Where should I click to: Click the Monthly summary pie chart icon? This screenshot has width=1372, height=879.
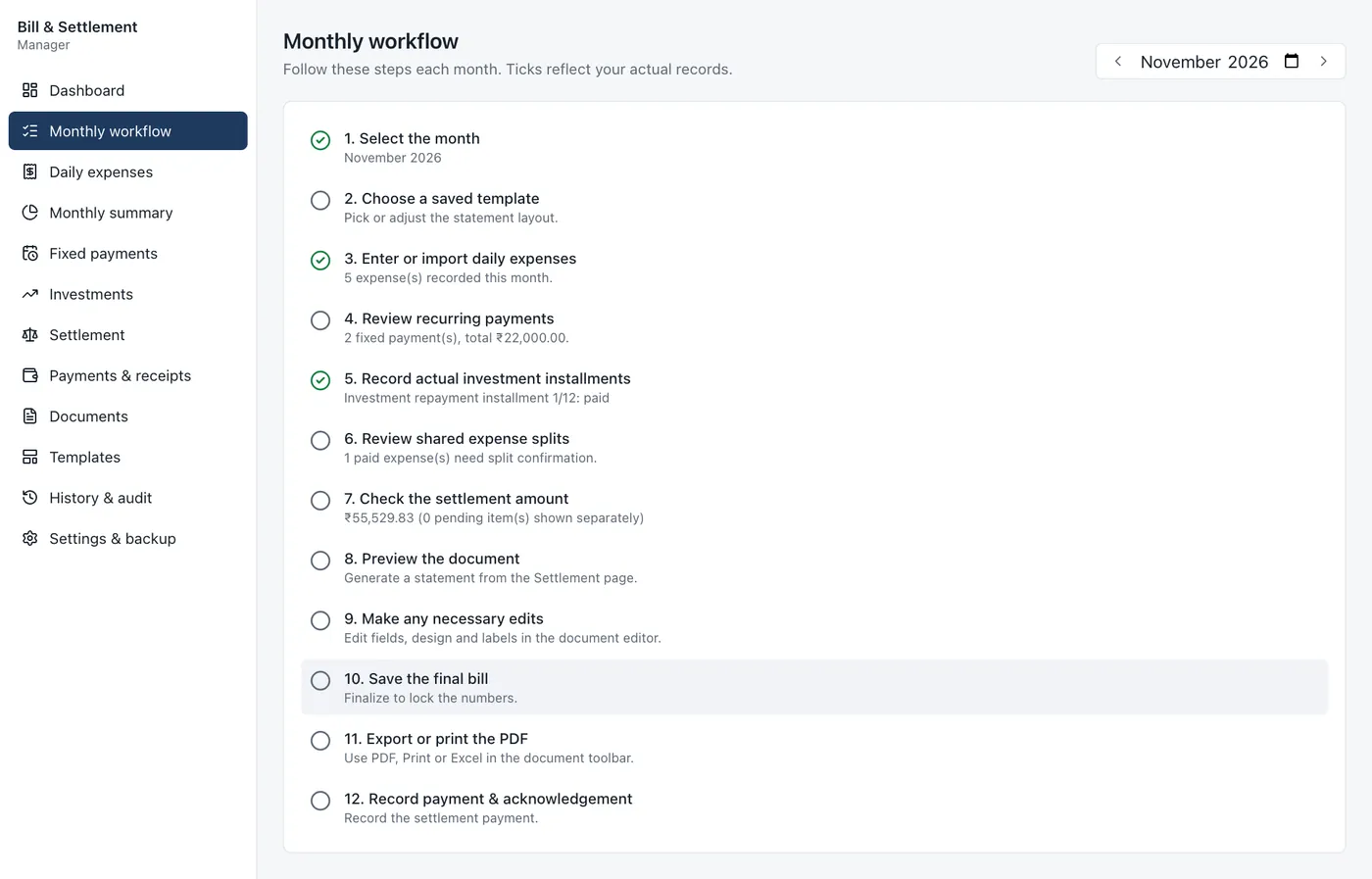[x=30, y=213]
